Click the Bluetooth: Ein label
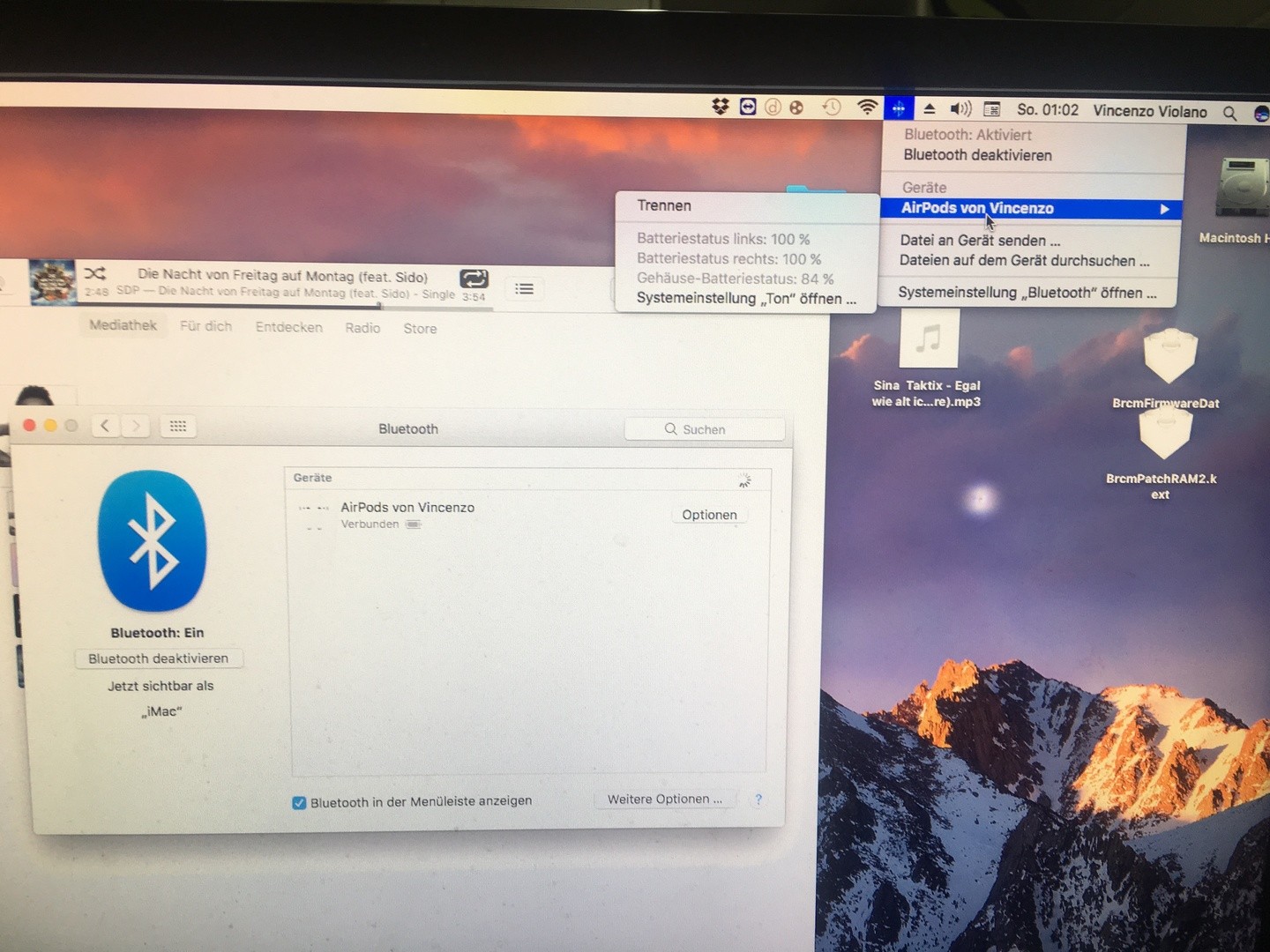The image size is (1270, 952). click(x=157, y=633)
